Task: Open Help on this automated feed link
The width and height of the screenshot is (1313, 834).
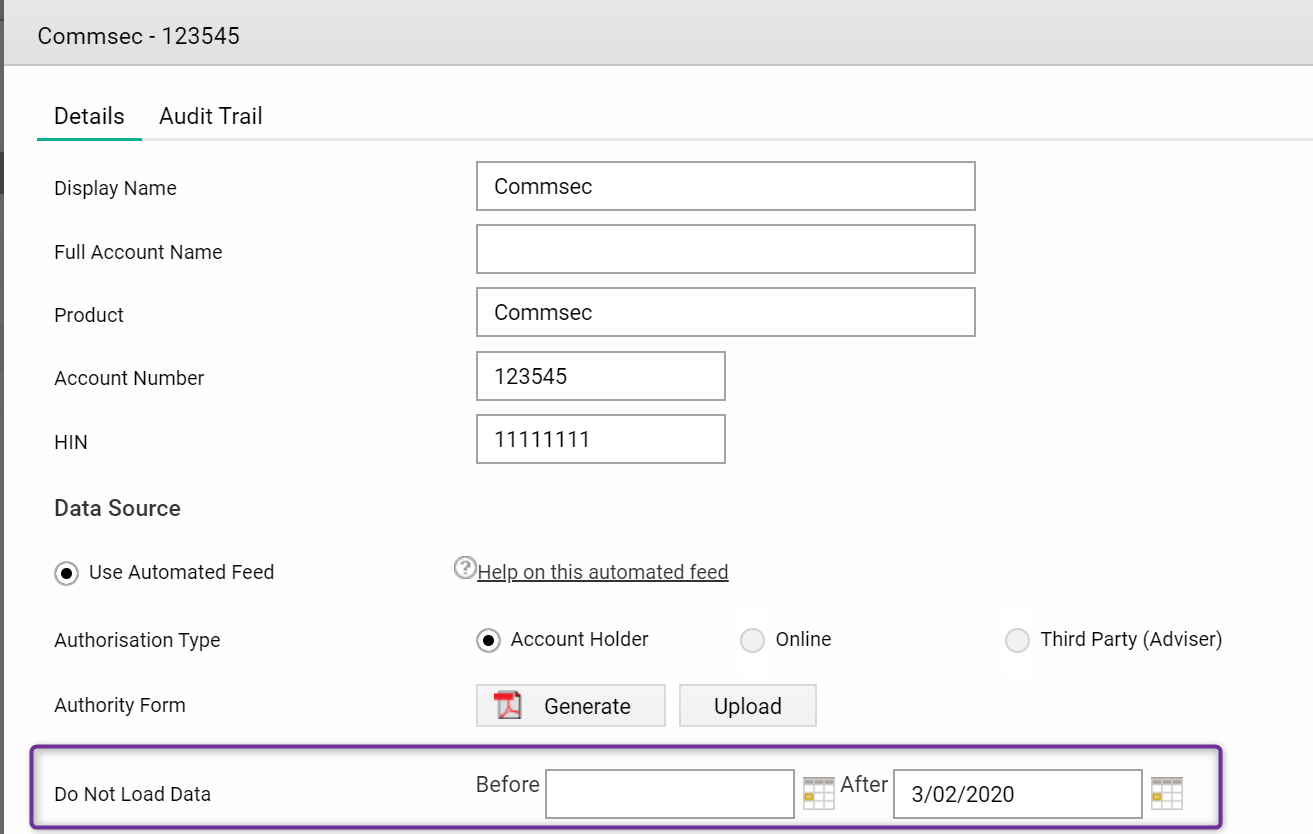Action: (x=603, y=572)
